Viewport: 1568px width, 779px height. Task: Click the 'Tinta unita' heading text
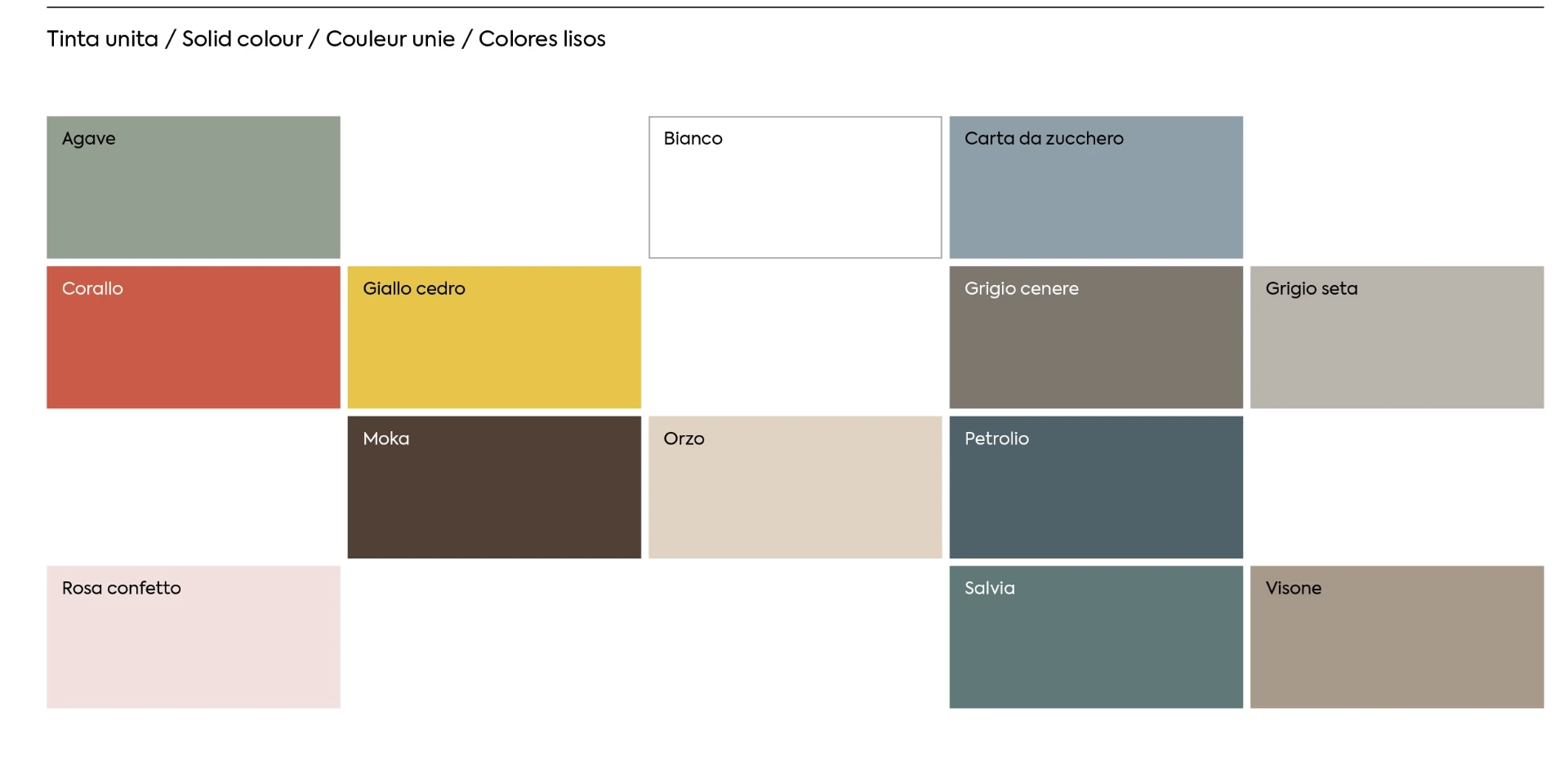pos(102,39)
